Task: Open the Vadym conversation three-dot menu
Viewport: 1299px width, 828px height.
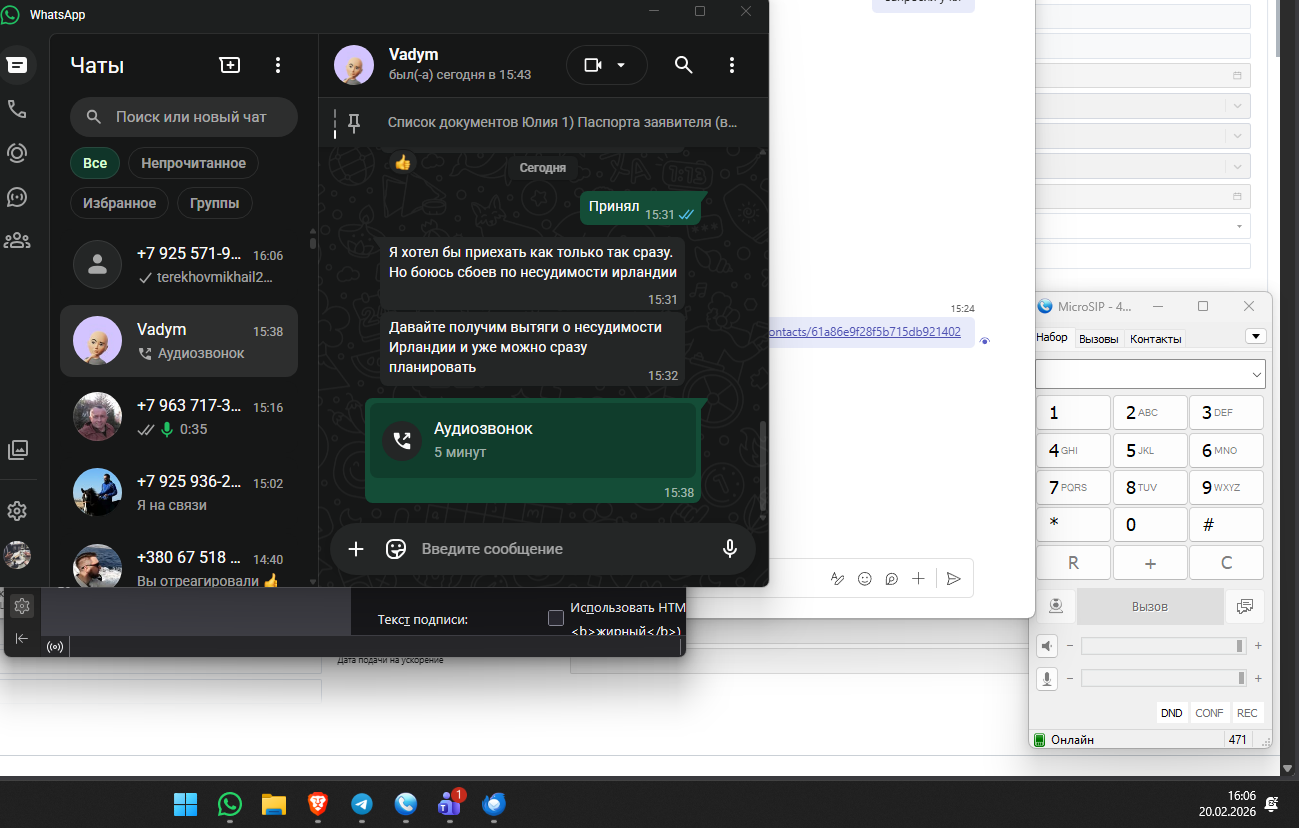Action: pyautogui.click(x=732, y=65)
